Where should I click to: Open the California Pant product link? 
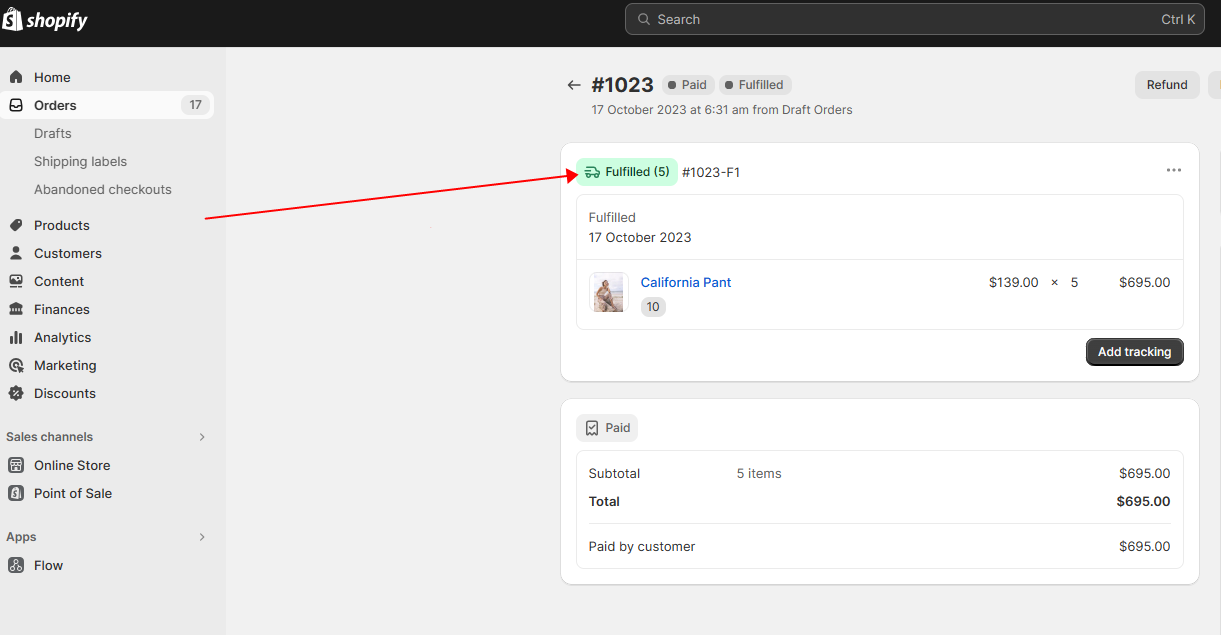[x=685, y=282]
